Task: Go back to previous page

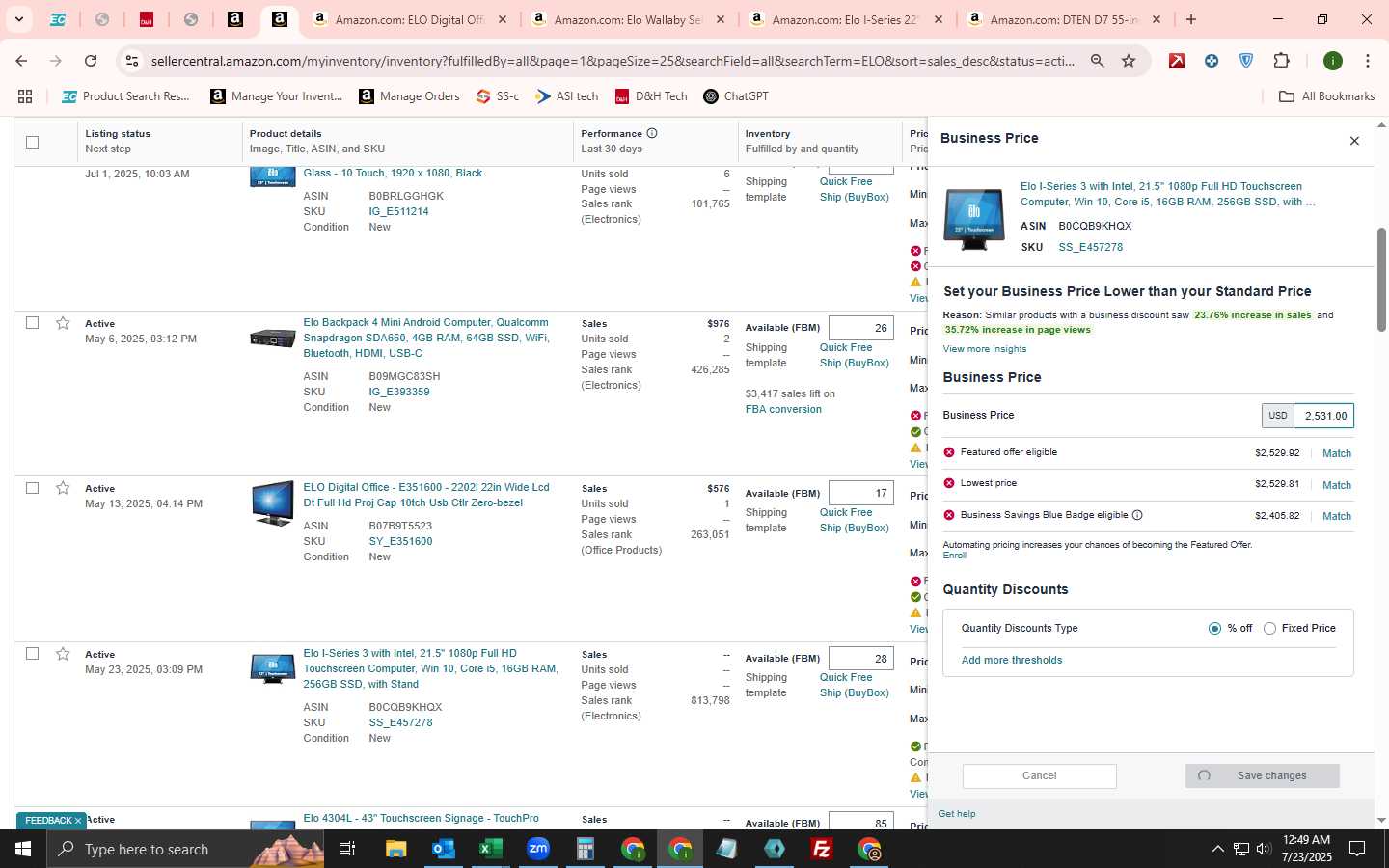Action: 21,61
